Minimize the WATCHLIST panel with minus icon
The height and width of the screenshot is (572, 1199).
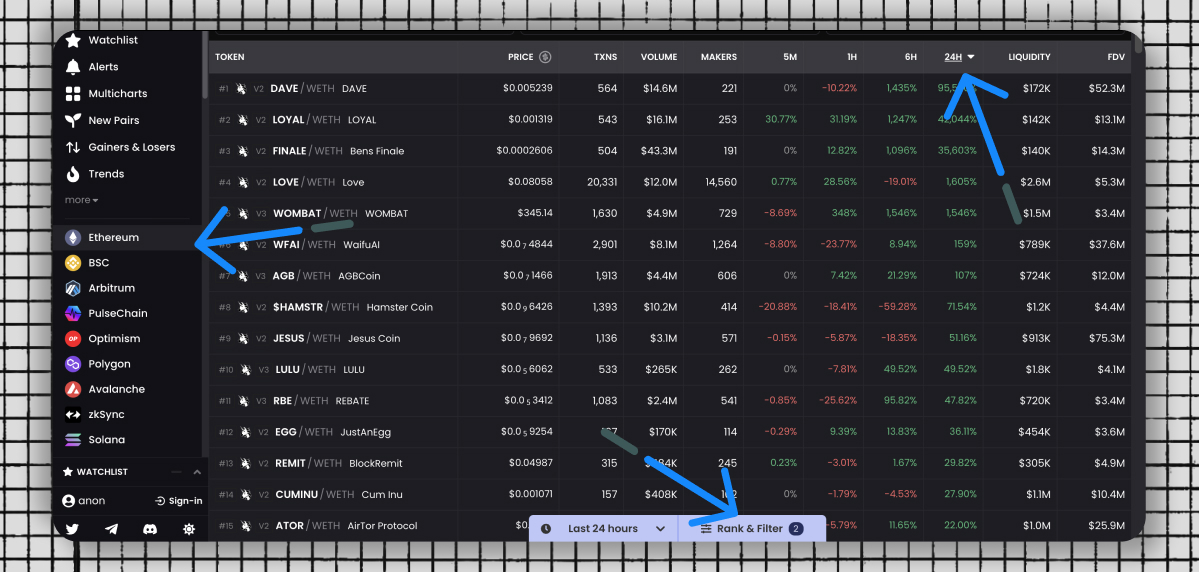(x=177, y=472)
